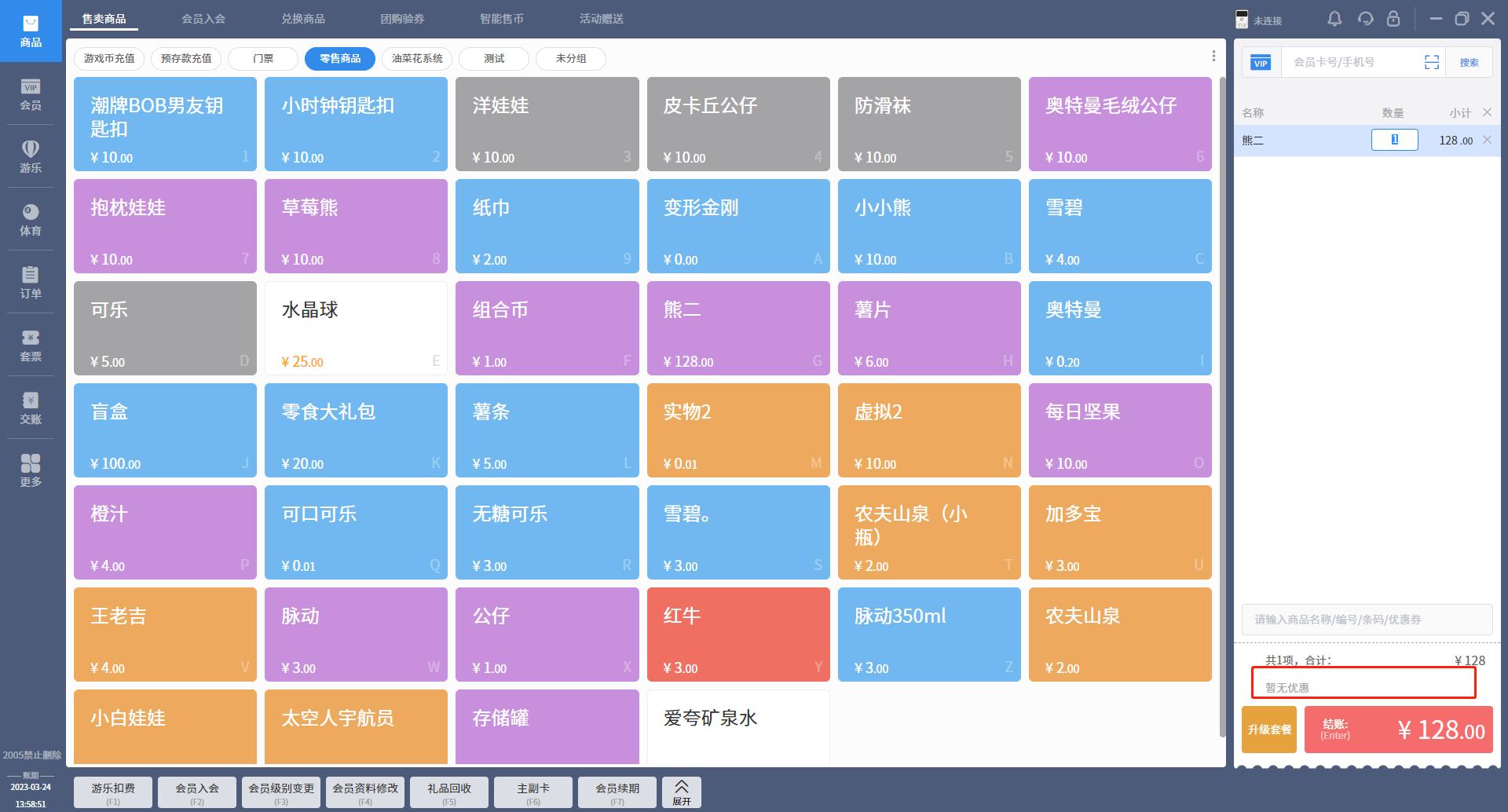Click the 熊二 quantity field
Image resolution: width=1508 pixels, height=812 pixels.
[x=1394, y=140]
